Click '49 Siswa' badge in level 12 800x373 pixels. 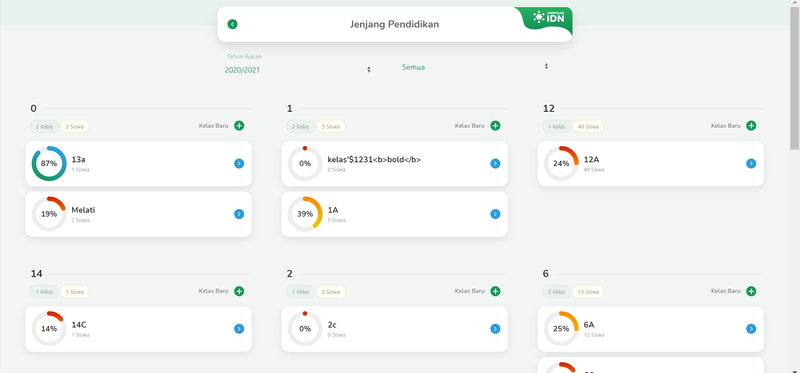588,126
